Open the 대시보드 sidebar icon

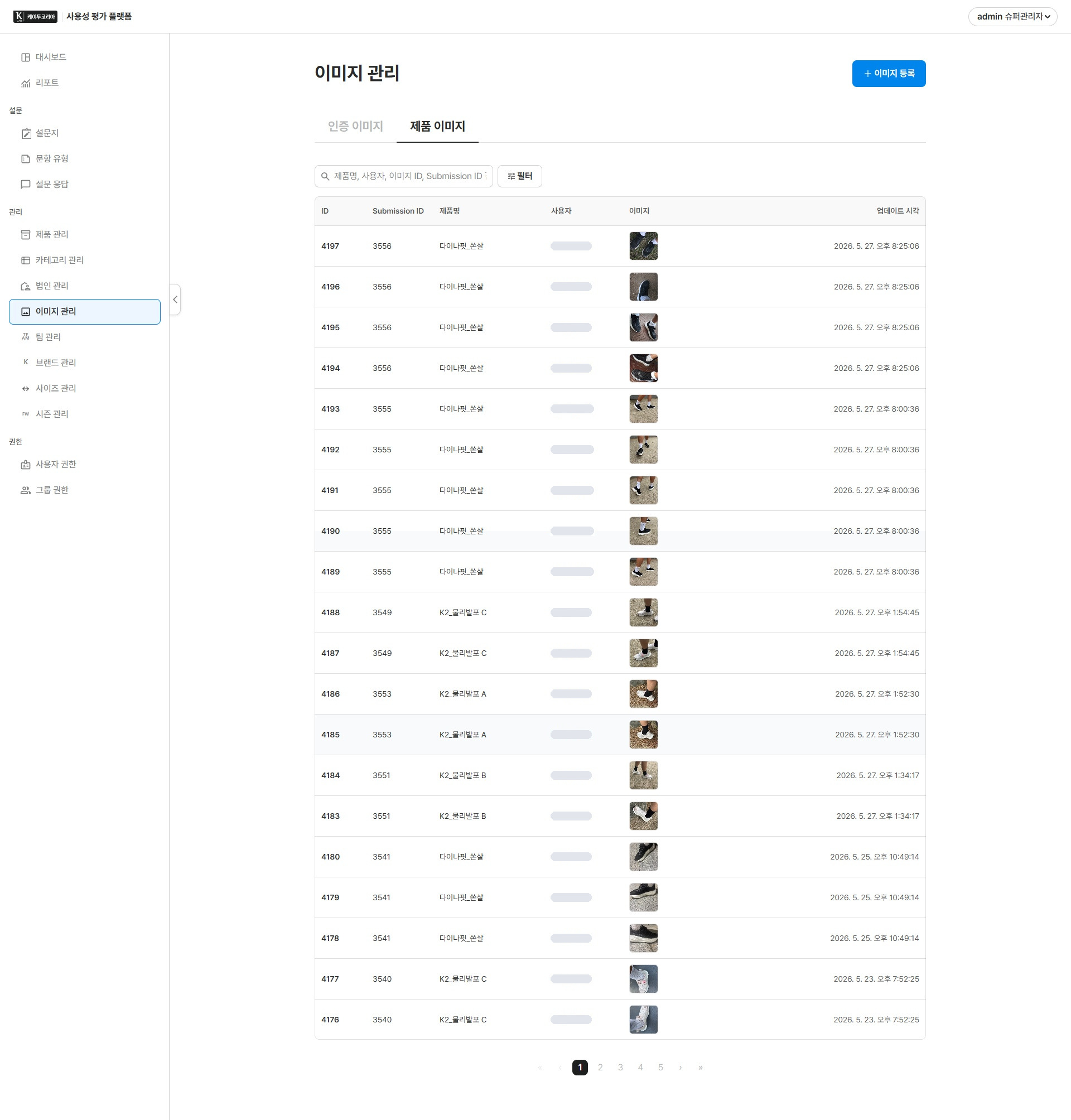point(26,57)
